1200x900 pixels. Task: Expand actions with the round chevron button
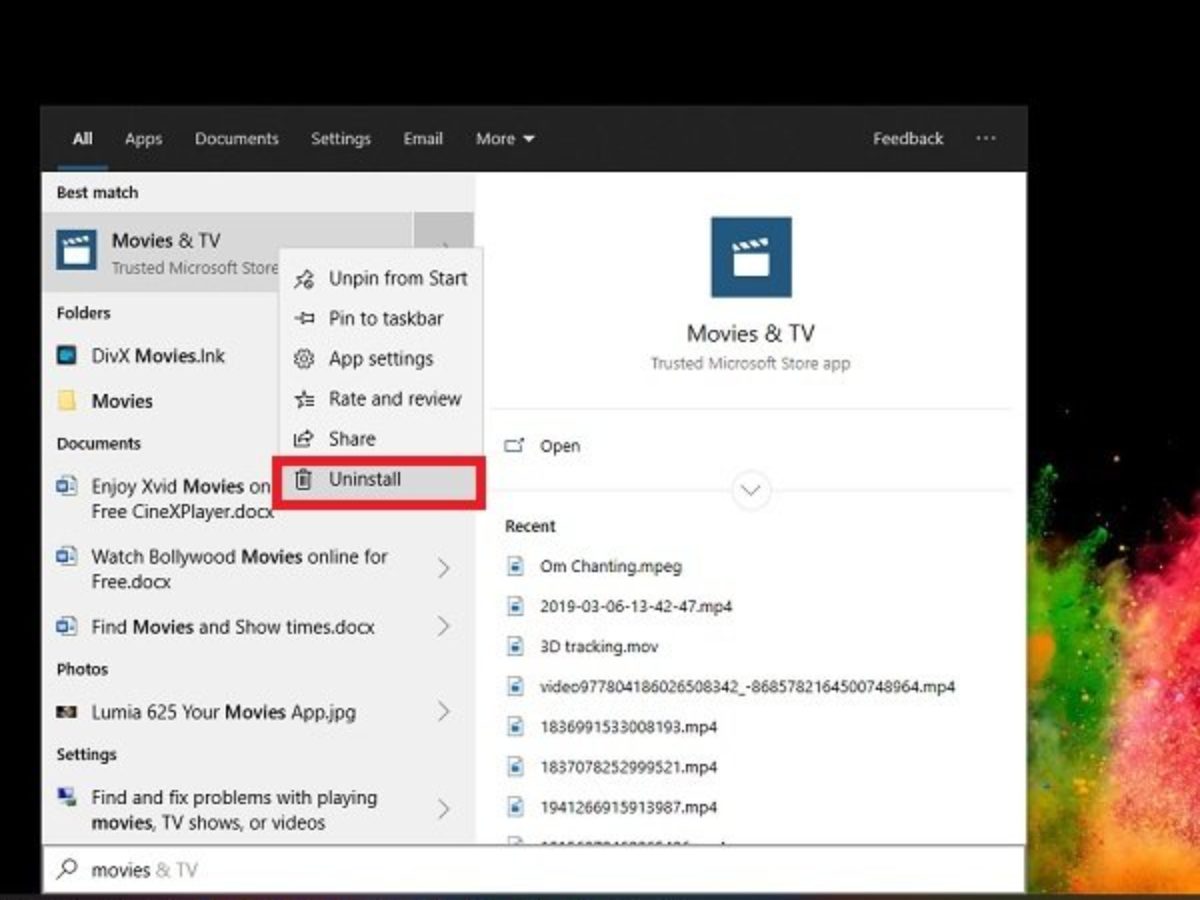click(x=751, y=490)
